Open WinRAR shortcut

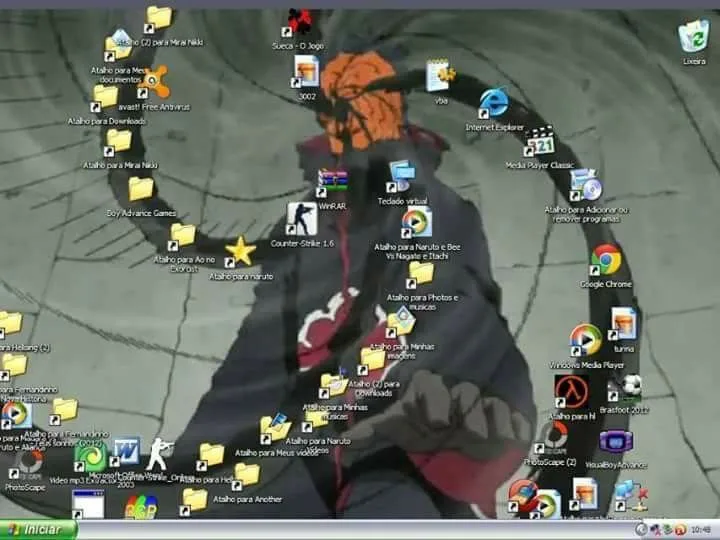coord(333,182)
